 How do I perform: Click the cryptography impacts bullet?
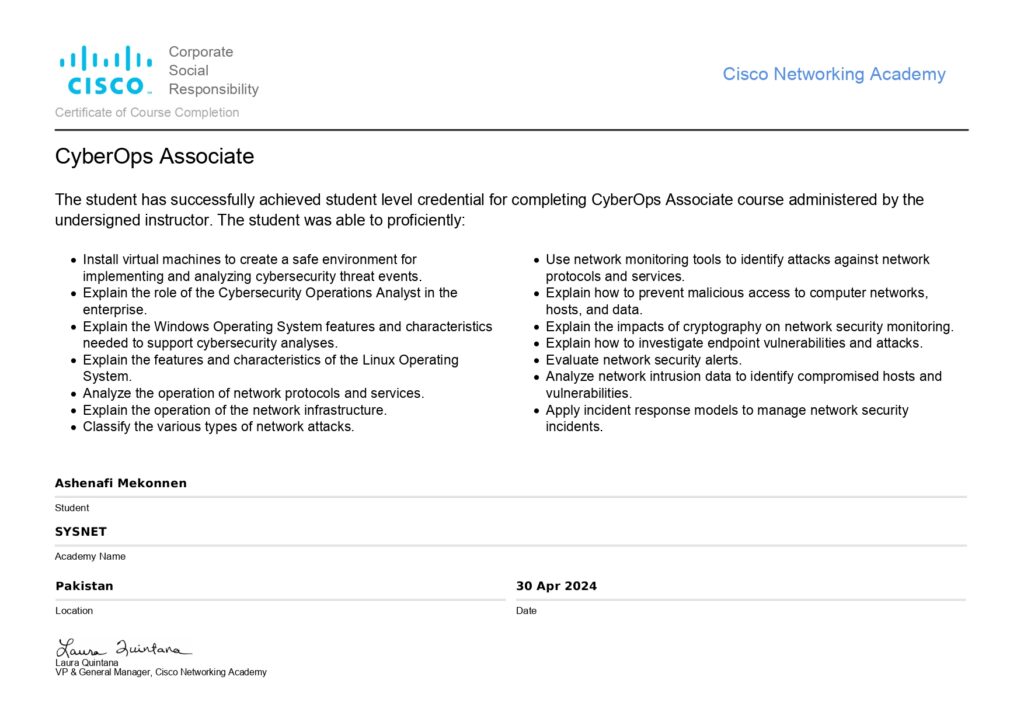[x=749, y=327]
